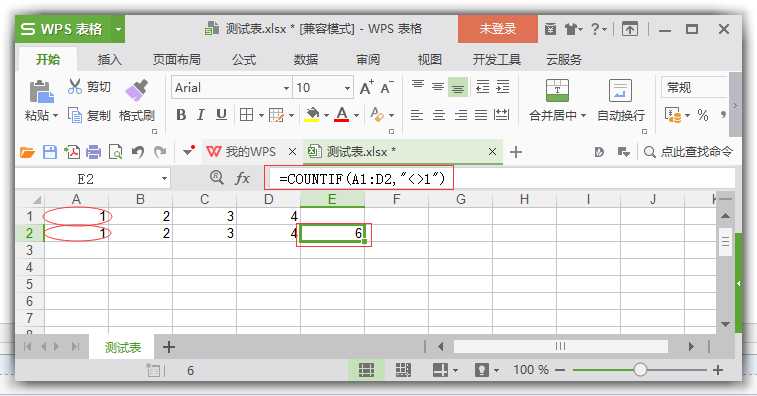Add a new sheet with plus button
This screenshot has width=757, height=396.
168,347
